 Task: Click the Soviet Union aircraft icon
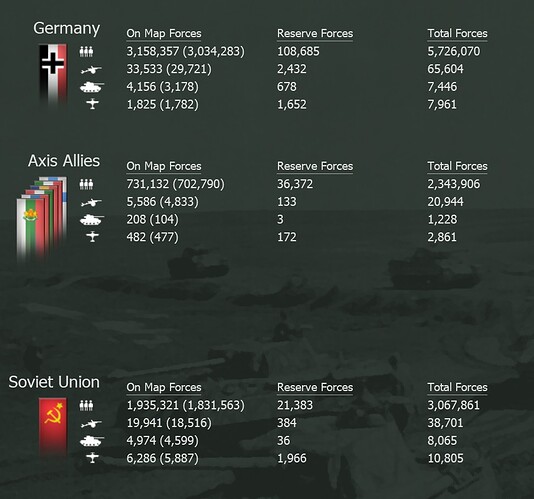point(92,457)
